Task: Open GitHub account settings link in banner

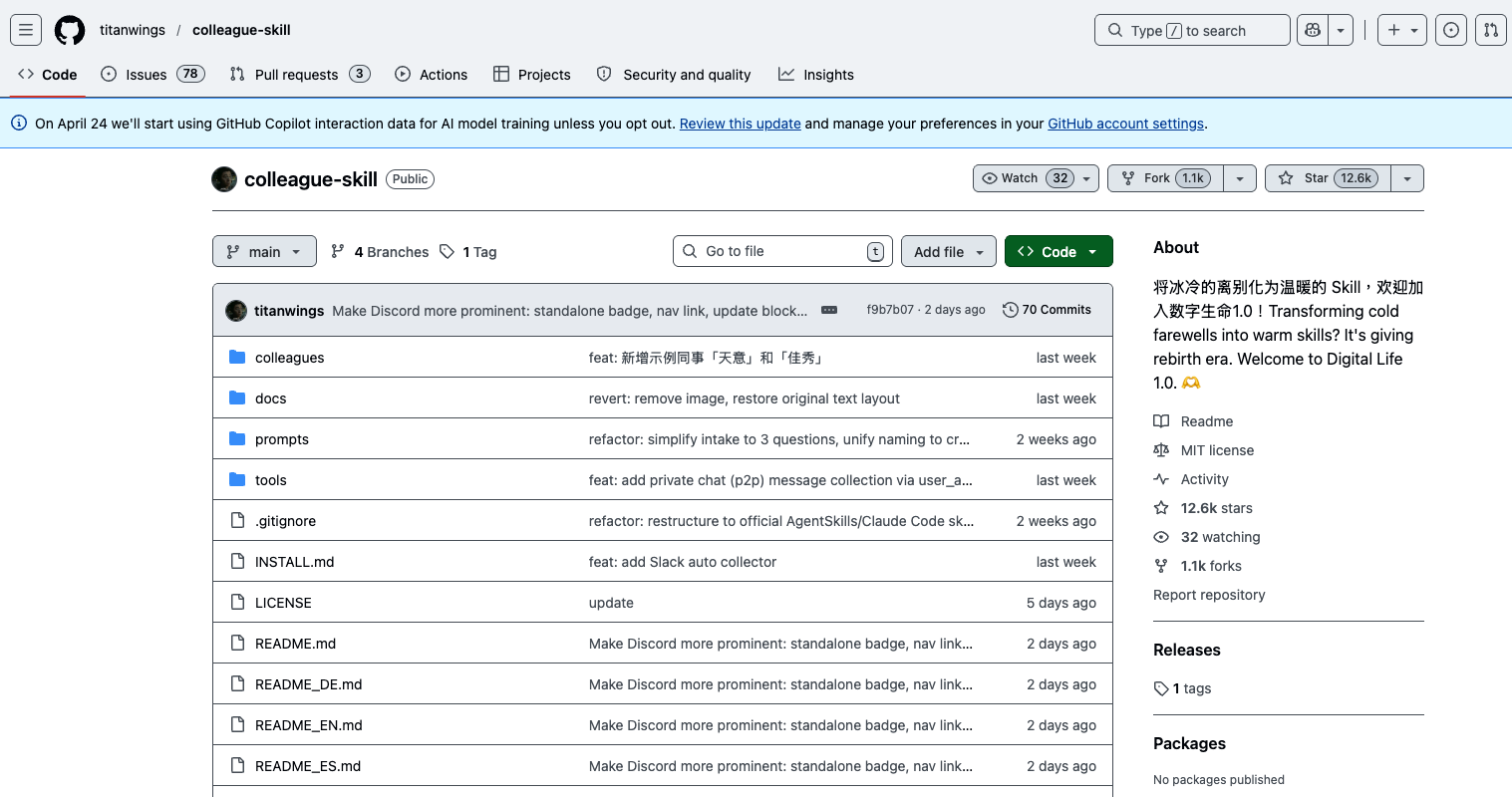Action: point(1125,124)
